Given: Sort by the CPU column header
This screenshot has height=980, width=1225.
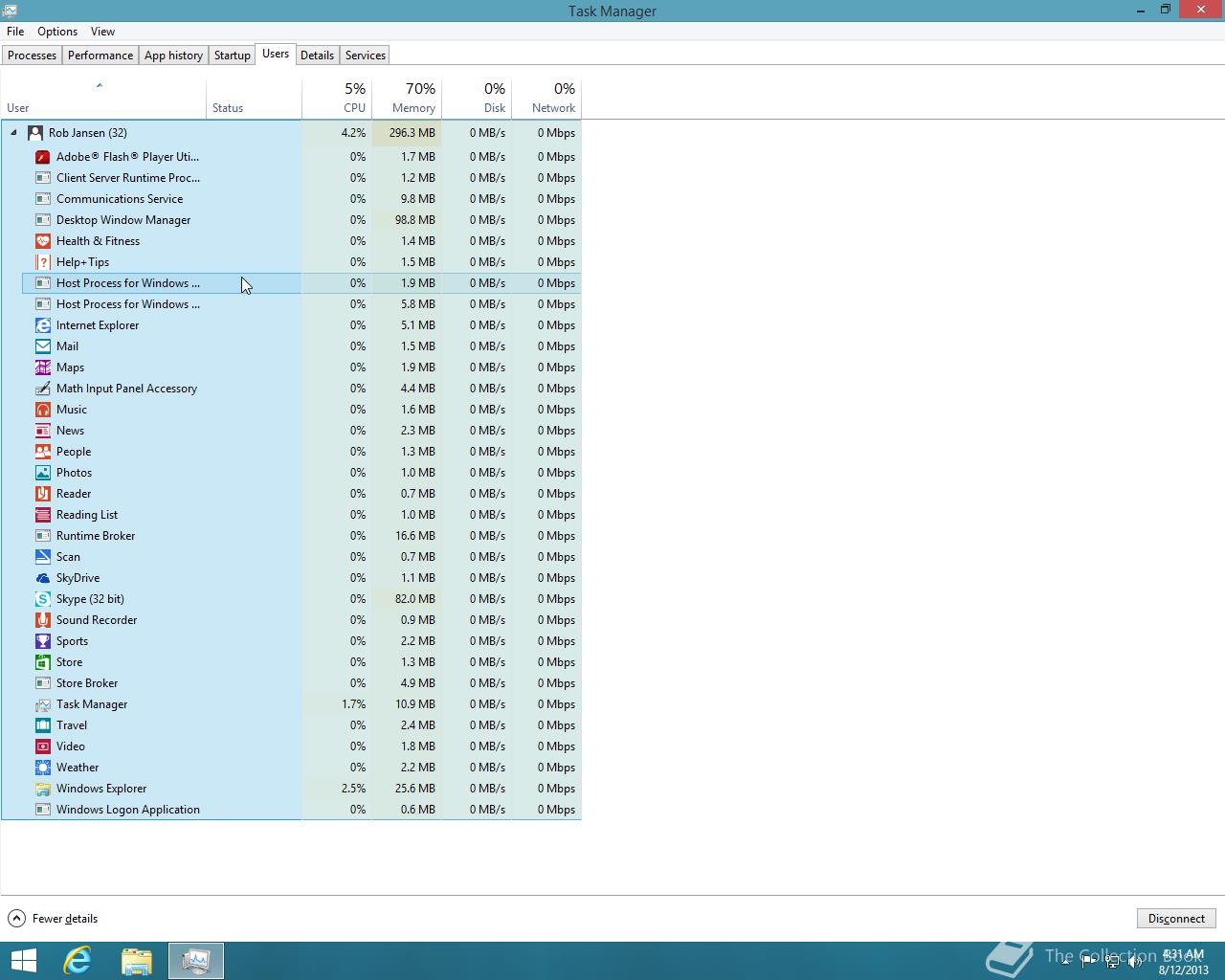Looking at the screenshot, I should click(337, 100).
